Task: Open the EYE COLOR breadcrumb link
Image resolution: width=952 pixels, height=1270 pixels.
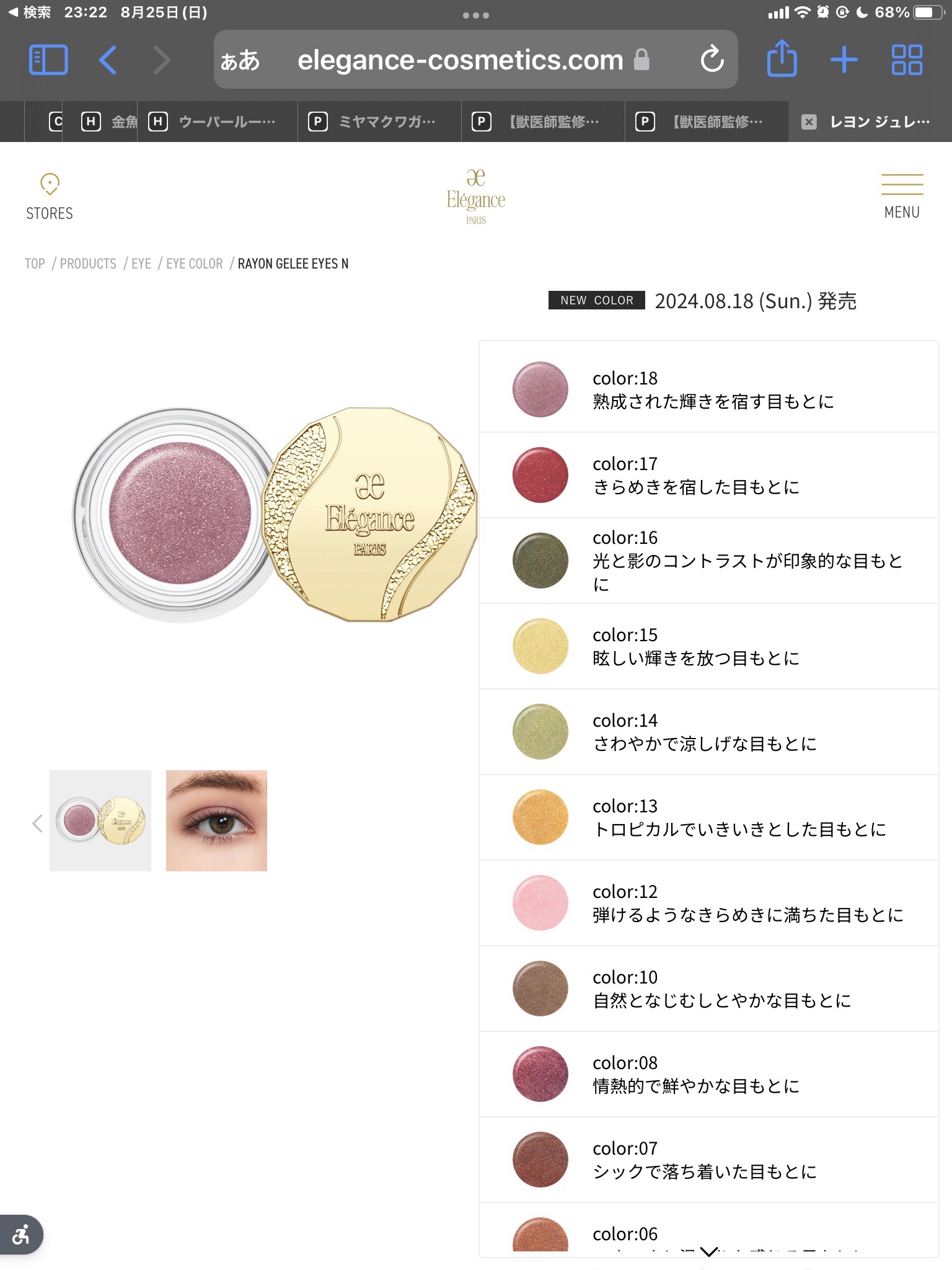Action: click(x=194, y=264)
